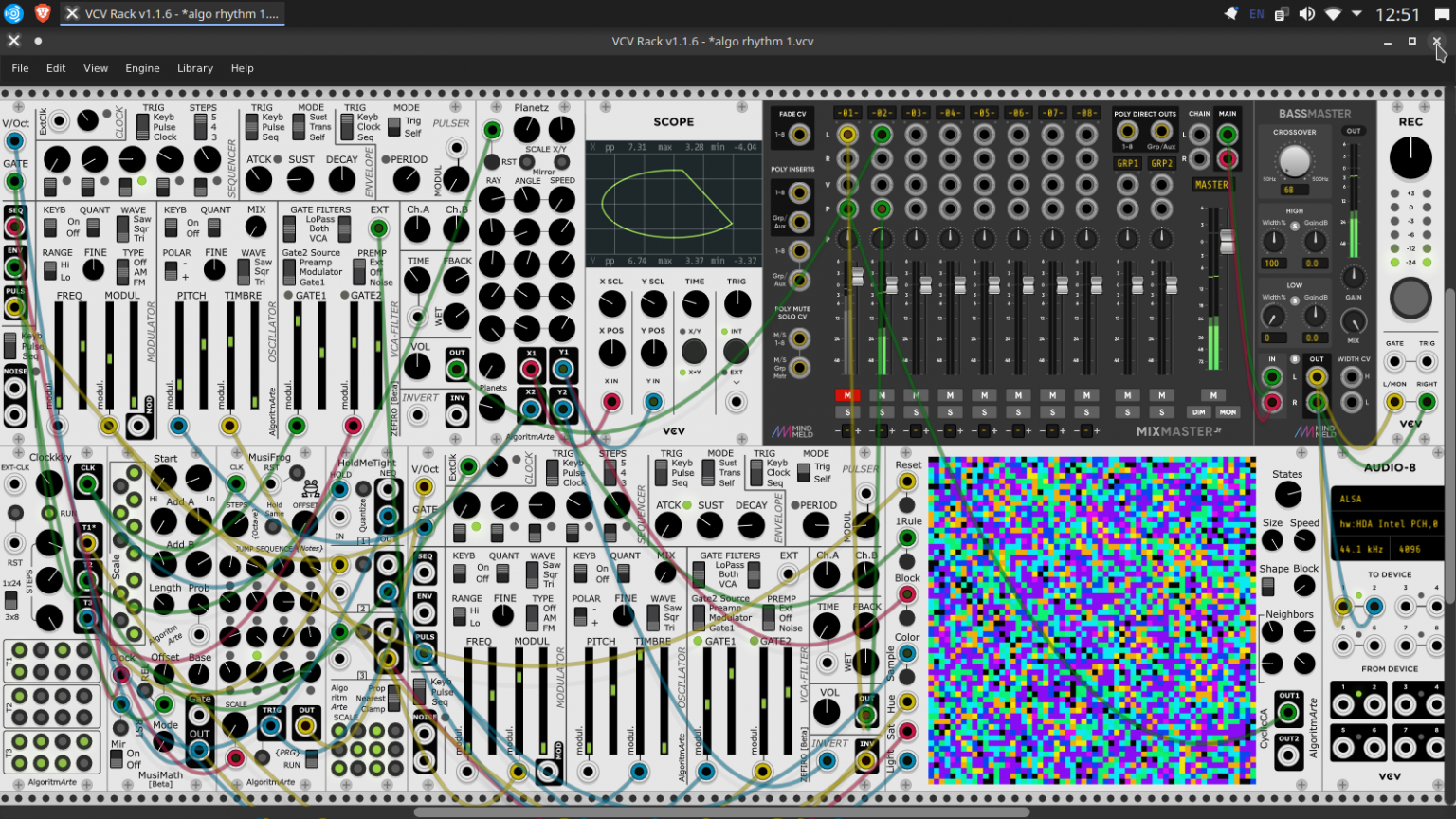Solo channel 04 on MixMaster
1456x819 pixels.
(x=950, y=412)
